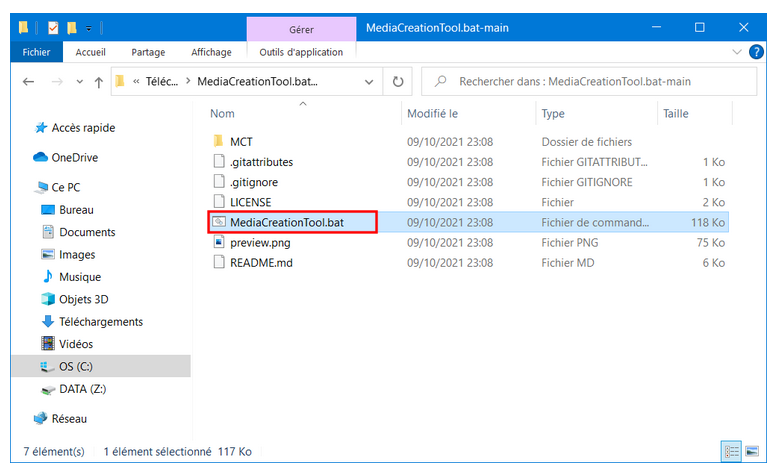Click the 75 Ko size cell

click(x=711, y=242)
